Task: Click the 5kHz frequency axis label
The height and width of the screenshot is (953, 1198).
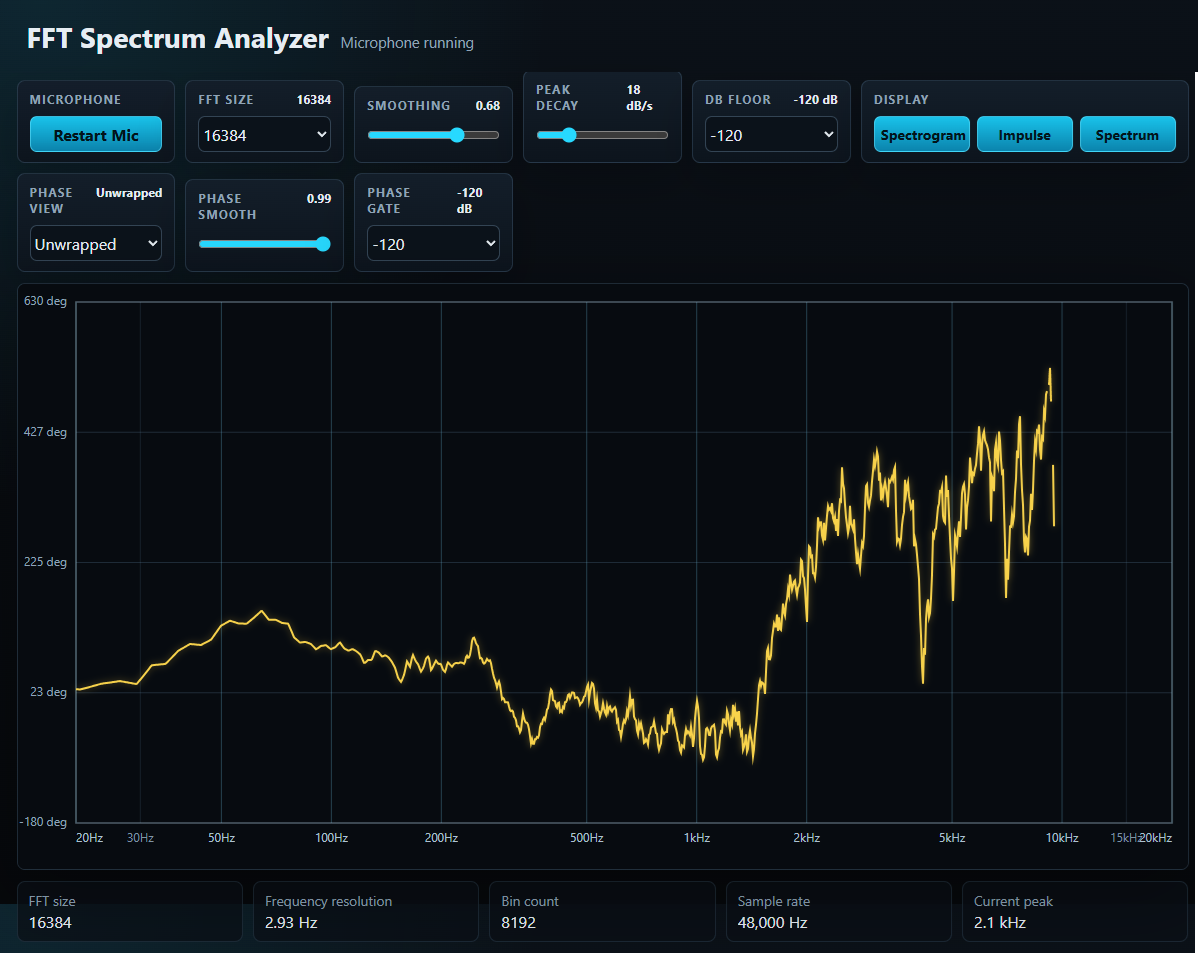Action: [952, 838]
